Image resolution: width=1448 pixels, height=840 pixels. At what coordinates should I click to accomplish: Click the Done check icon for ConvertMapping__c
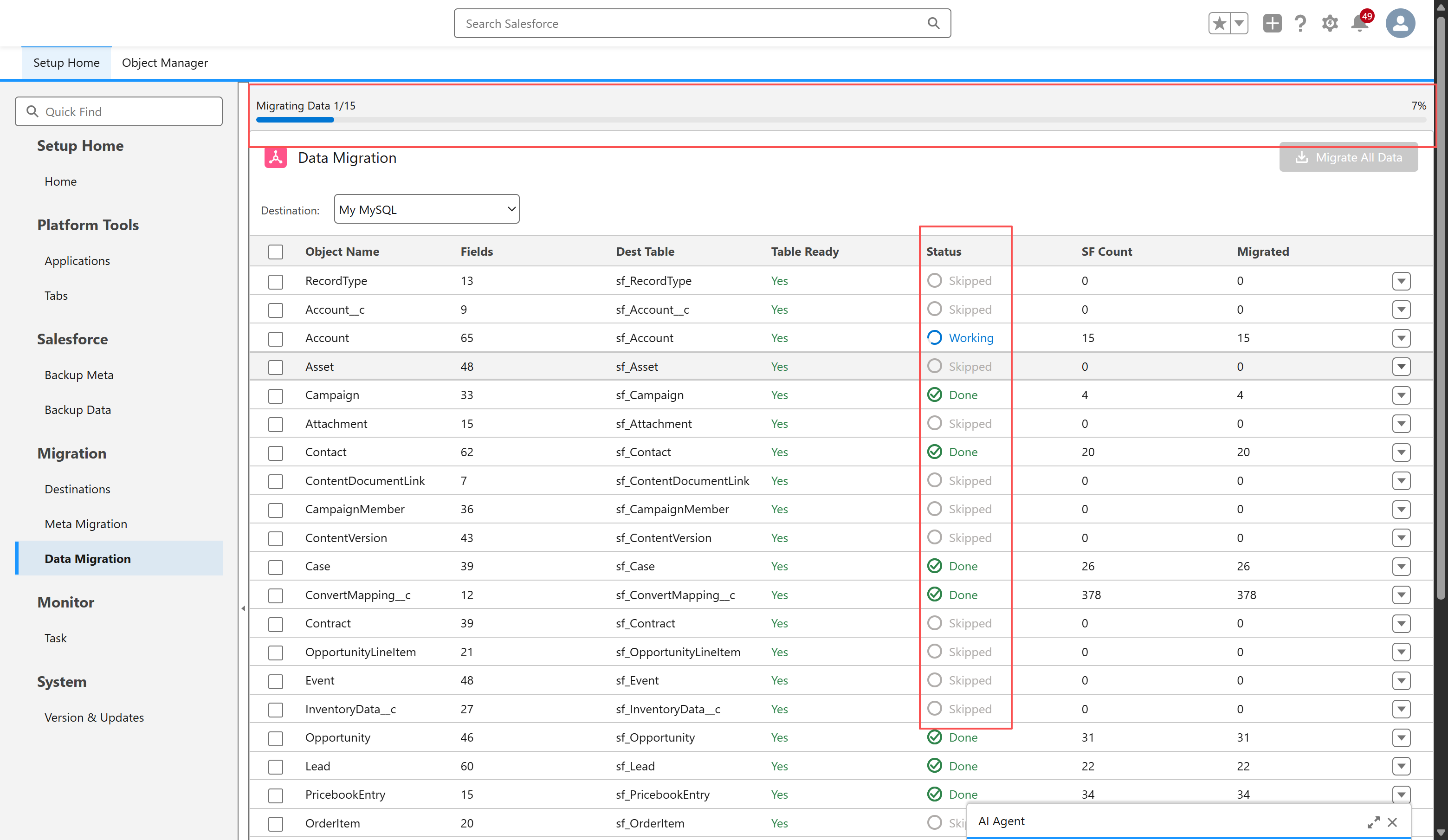934,594
